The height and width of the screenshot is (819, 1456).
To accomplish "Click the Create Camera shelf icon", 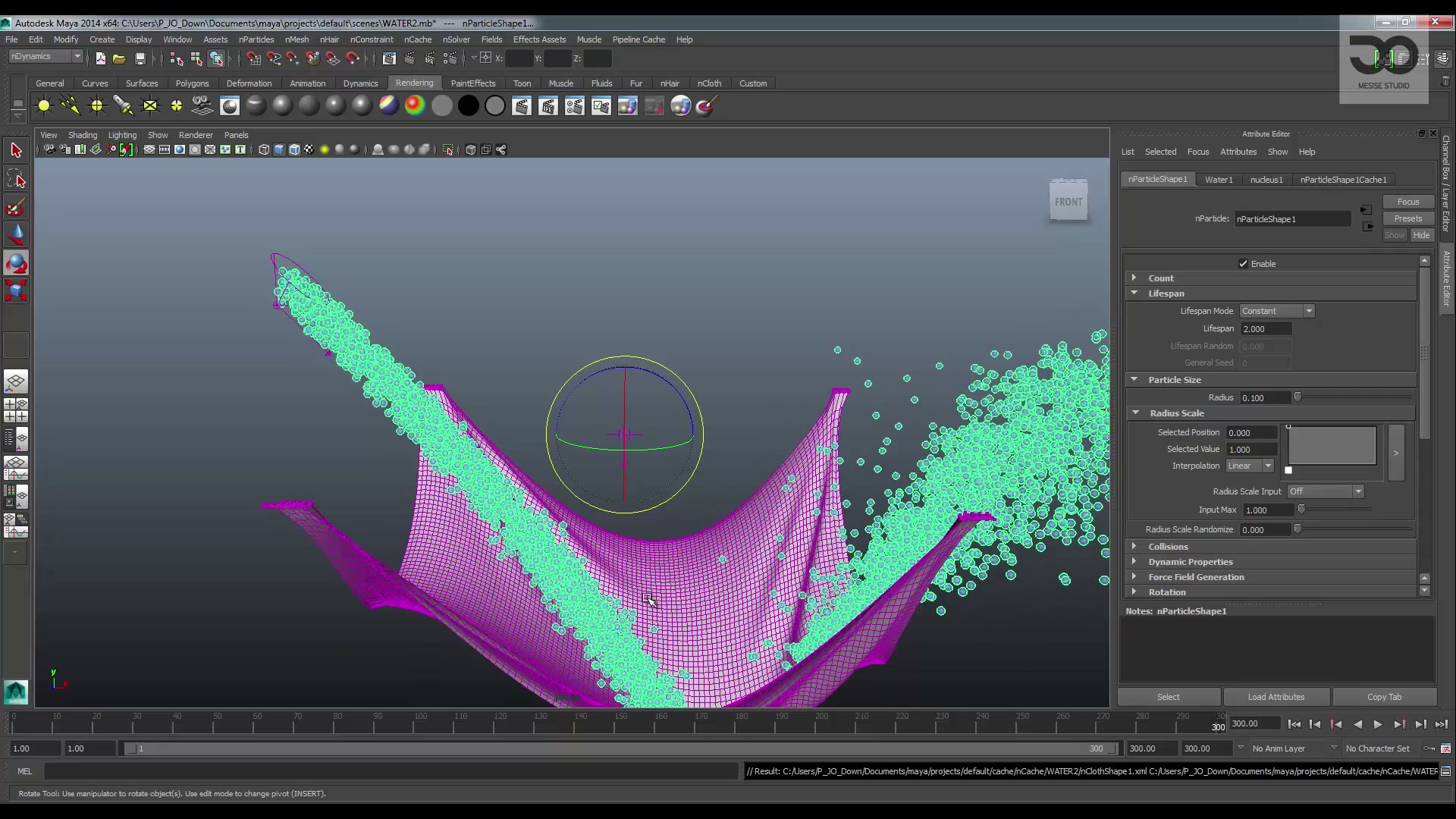I will (x=202, y=106).
